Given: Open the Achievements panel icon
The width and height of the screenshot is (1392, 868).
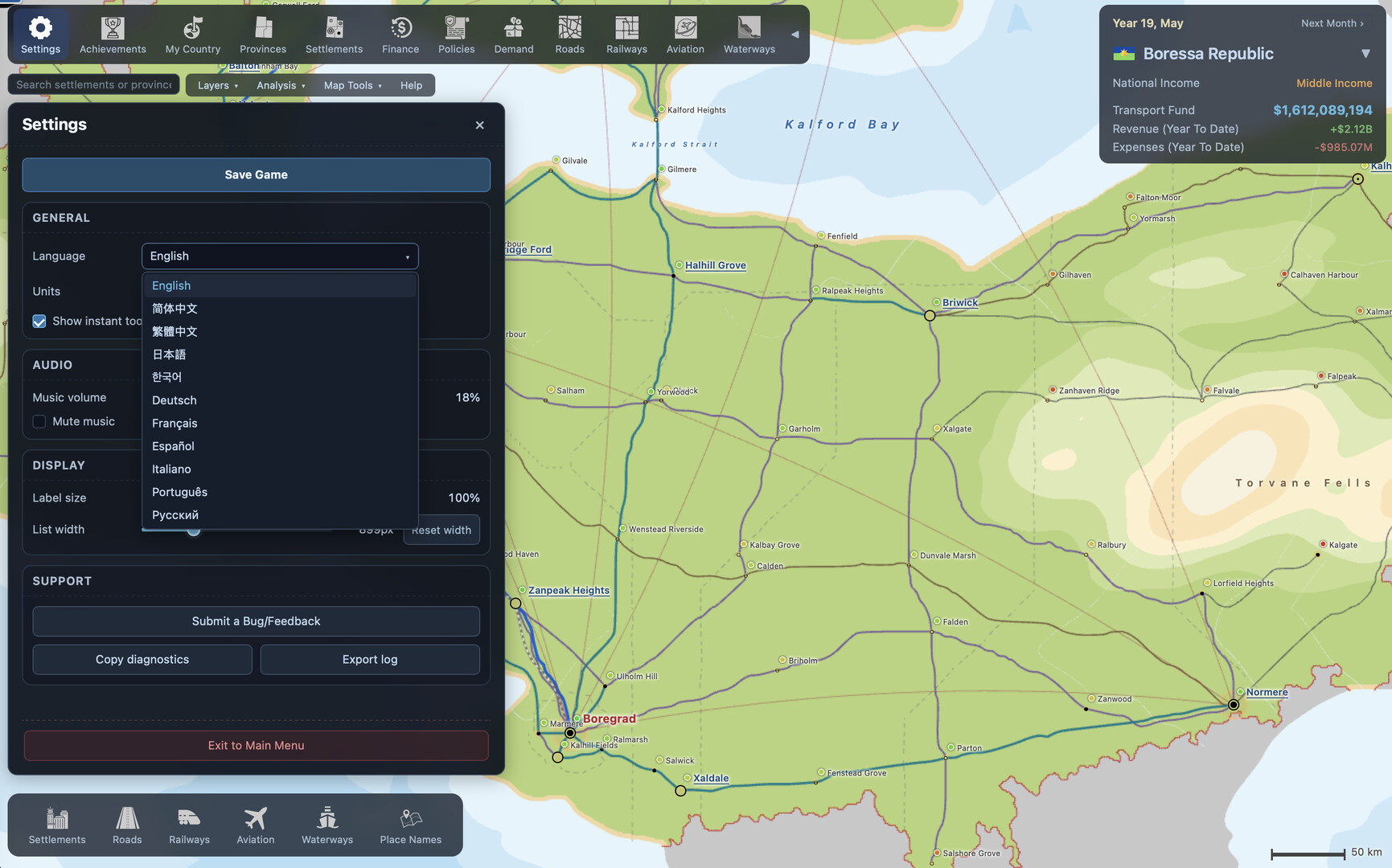Looking at the screenshot, I should pyautogui.click(x=113, y=35).
